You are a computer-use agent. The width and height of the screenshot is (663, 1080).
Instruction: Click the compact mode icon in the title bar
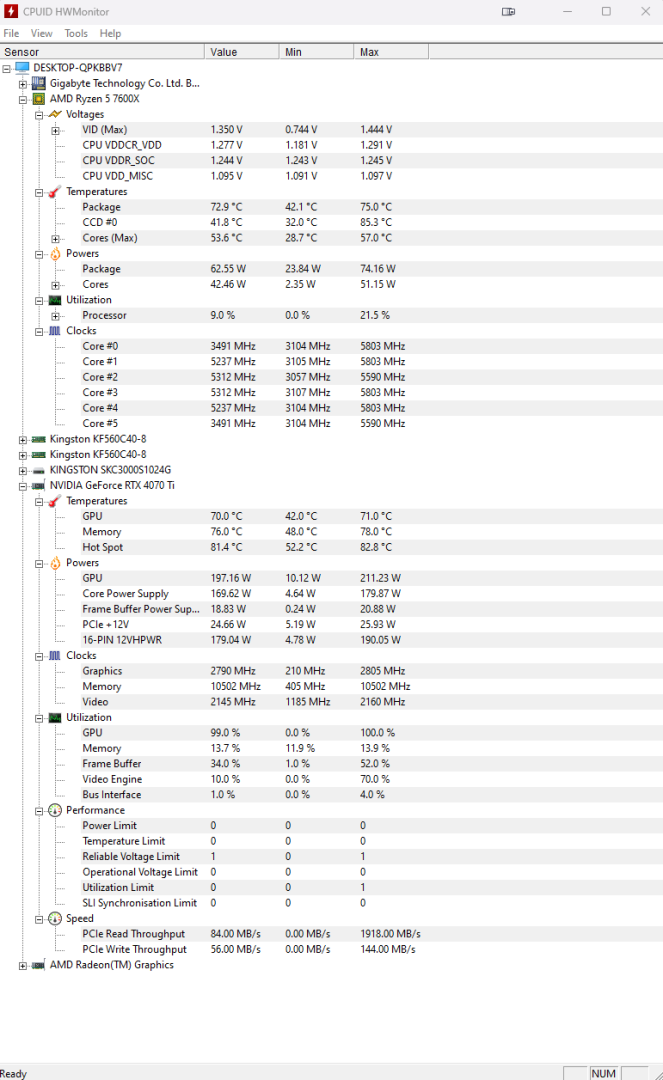509,12
